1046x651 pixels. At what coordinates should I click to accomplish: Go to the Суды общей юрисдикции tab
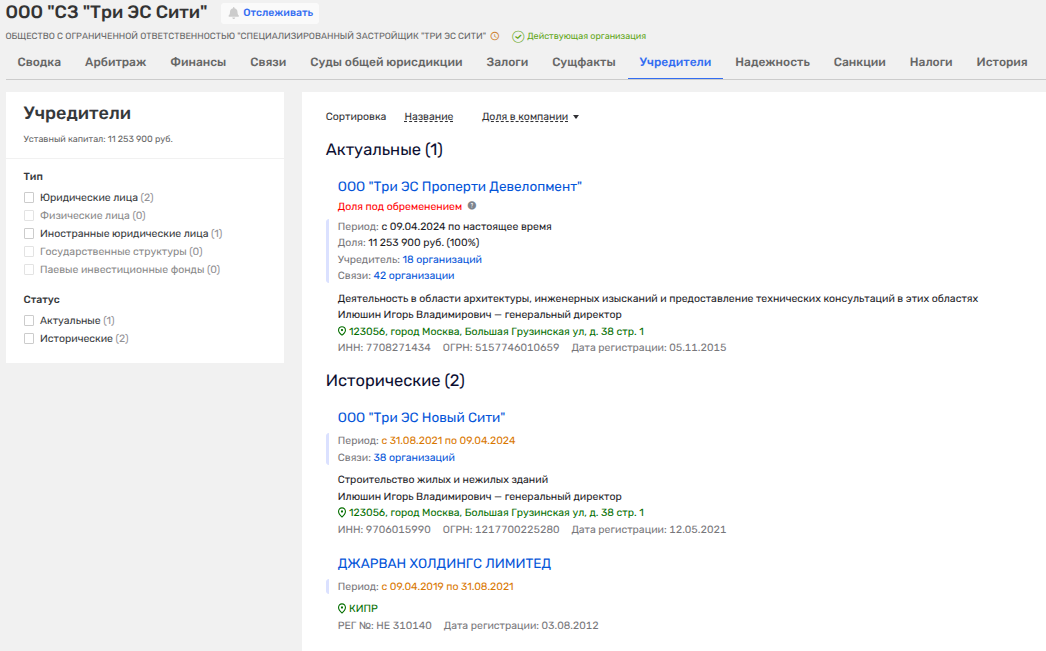[386, 62]
